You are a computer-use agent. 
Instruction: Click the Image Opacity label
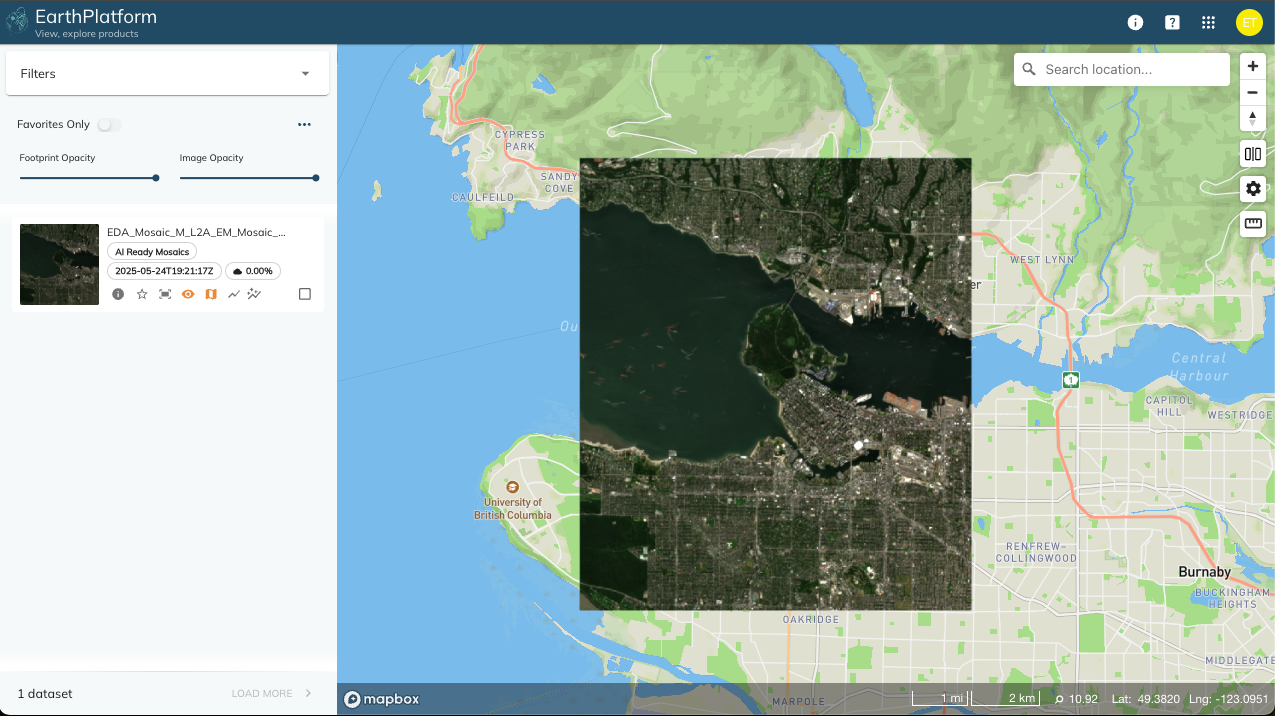coord(211,158)
